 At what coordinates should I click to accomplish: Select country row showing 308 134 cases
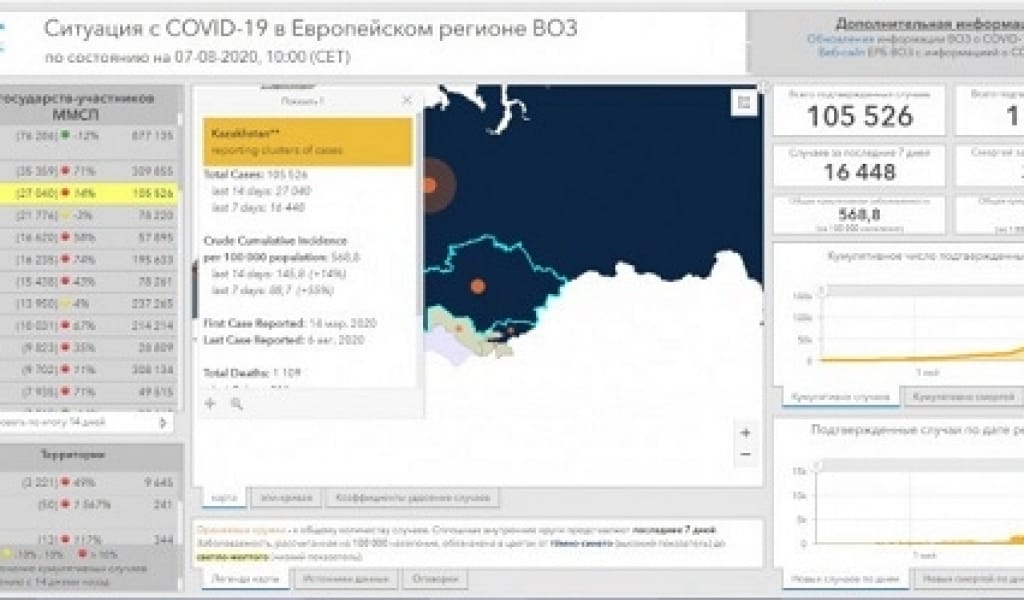pyautogui.click(x=88, y=370)
